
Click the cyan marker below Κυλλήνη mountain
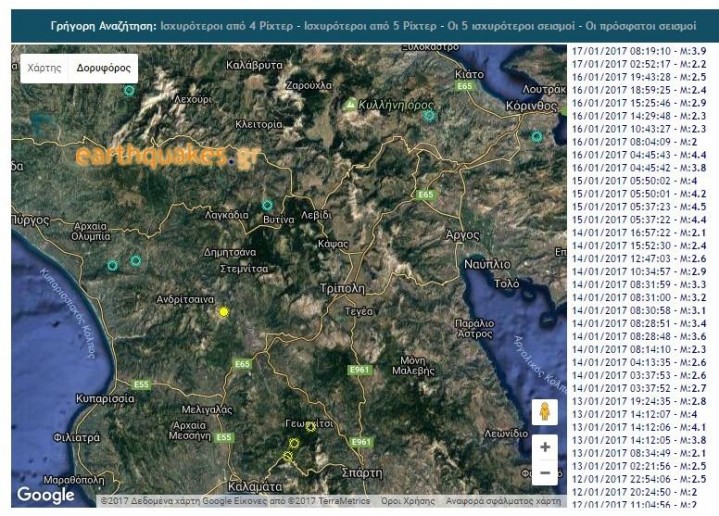coord(429,116)
